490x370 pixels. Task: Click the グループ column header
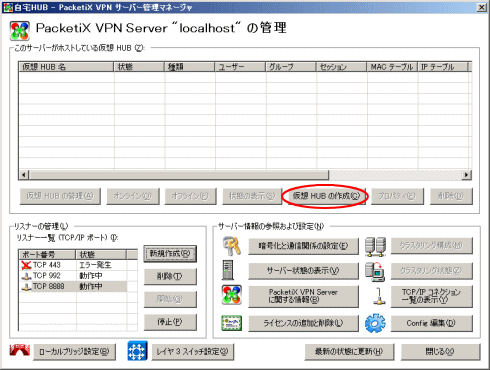click(291, 67)
